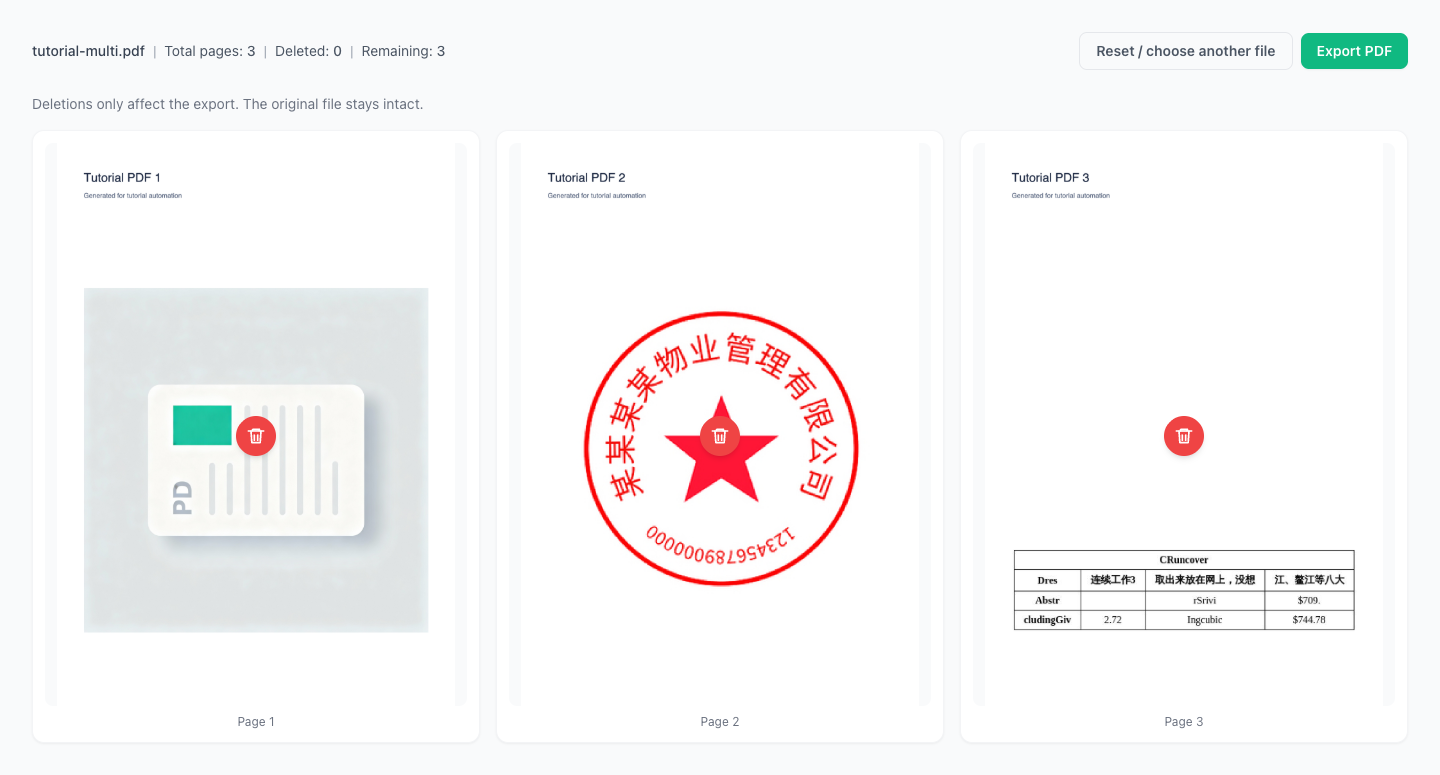The width and height of the screenshot is (1440, 775).
Task: Choose another file via the Reset button
Action: click(1185, 50)
